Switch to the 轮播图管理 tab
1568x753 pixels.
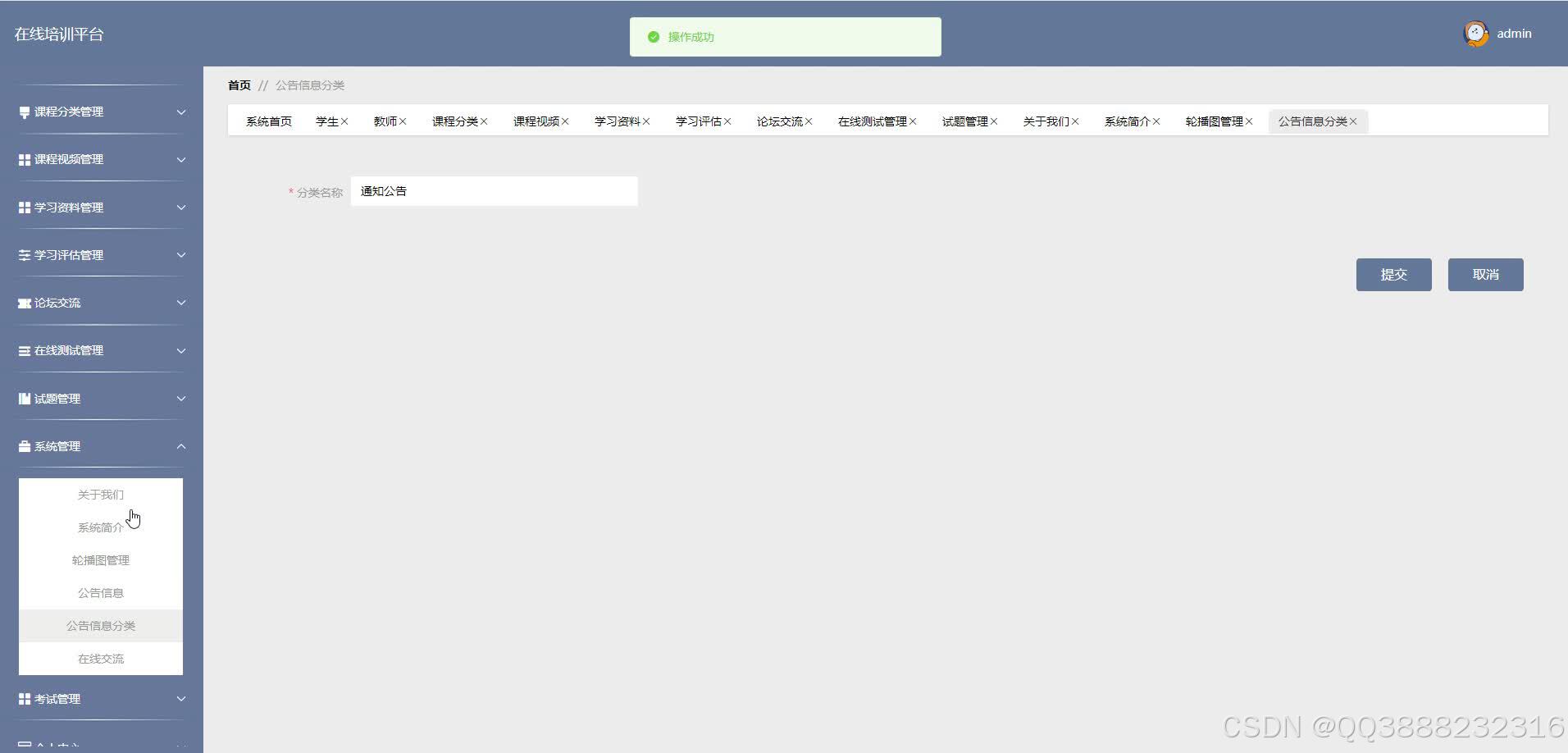tap(1215, 121)
